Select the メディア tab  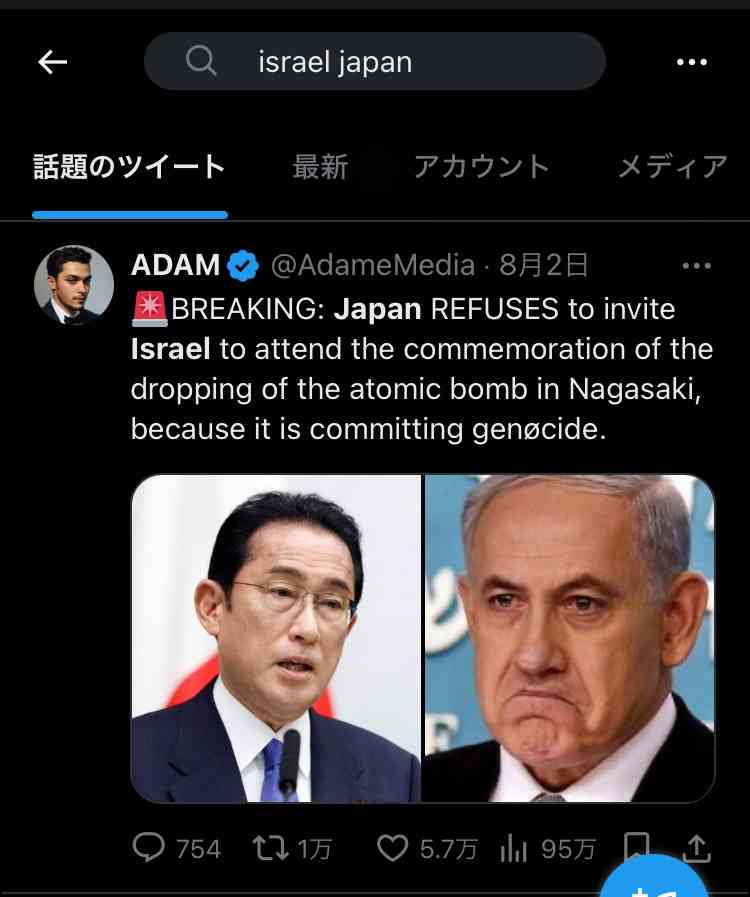pyautogui.click(x=672, y=167)
